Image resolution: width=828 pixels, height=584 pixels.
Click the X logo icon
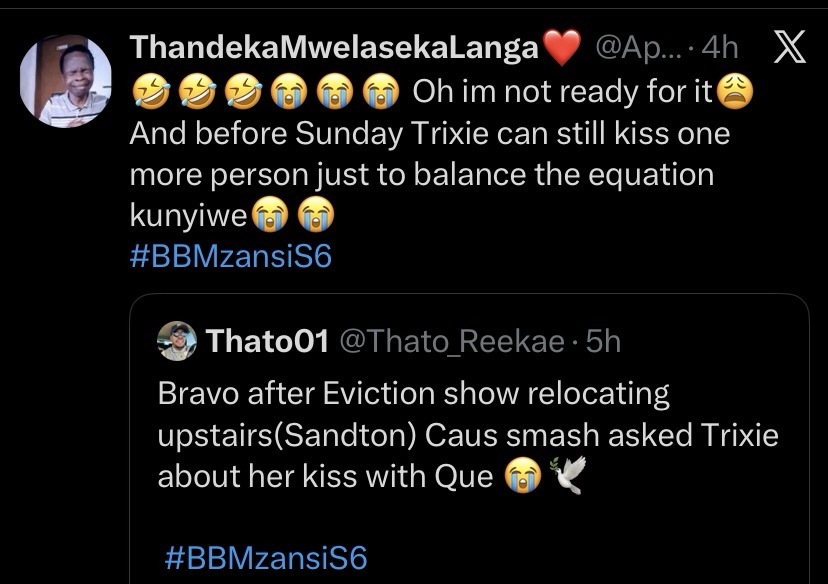(x=789, y=48)
